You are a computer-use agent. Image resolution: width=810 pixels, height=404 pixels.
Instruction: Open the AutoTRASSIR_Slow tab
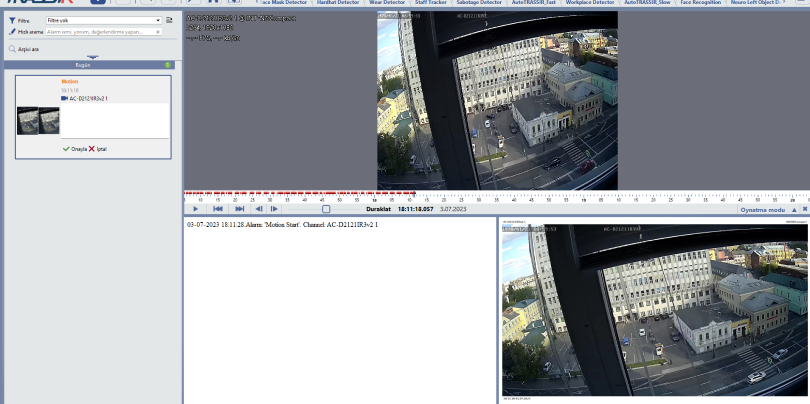(x=647, y=3)
